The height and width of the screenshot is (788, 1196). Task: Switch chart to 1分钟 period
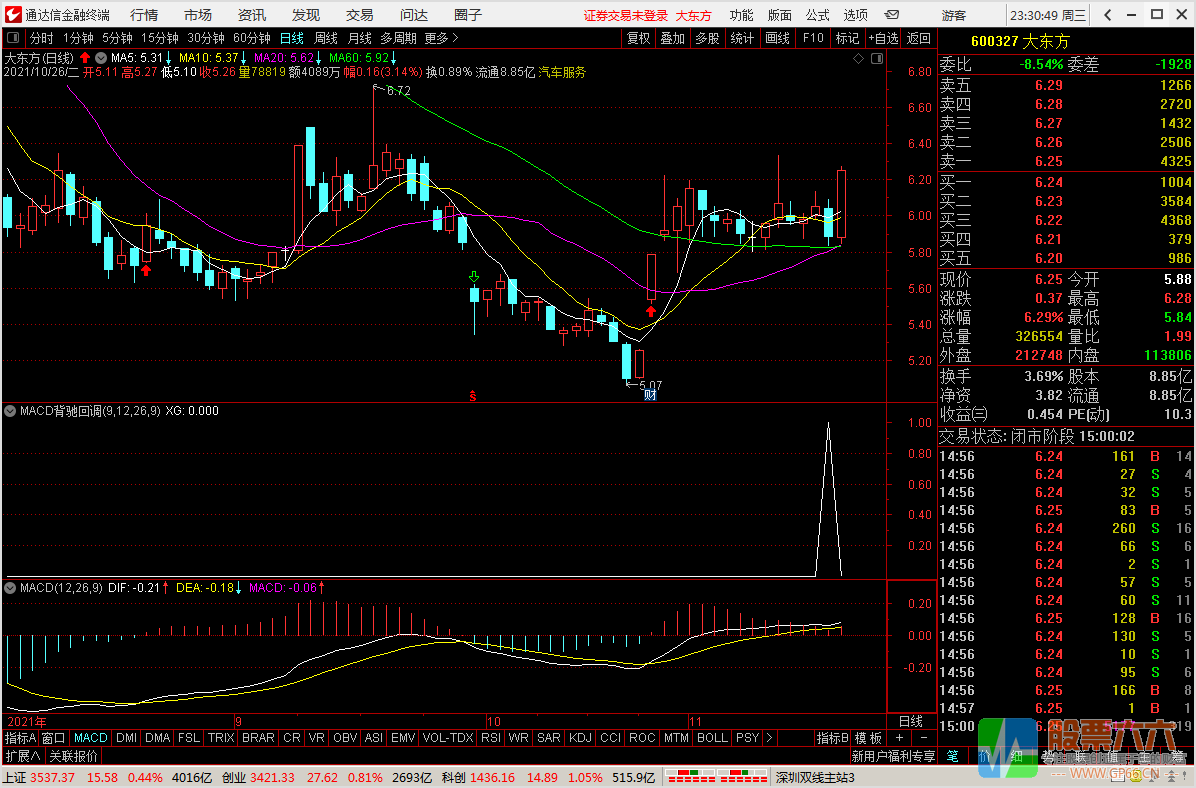click(x=78, y=38)
